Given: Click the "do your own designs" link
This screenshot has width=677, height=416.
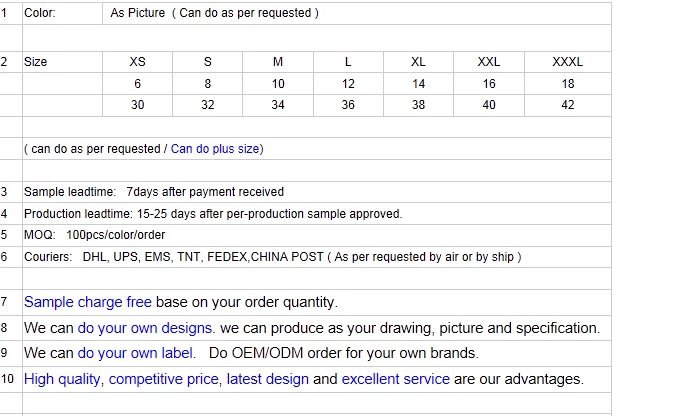Looking at the screenshot, I should click(145, 328).
